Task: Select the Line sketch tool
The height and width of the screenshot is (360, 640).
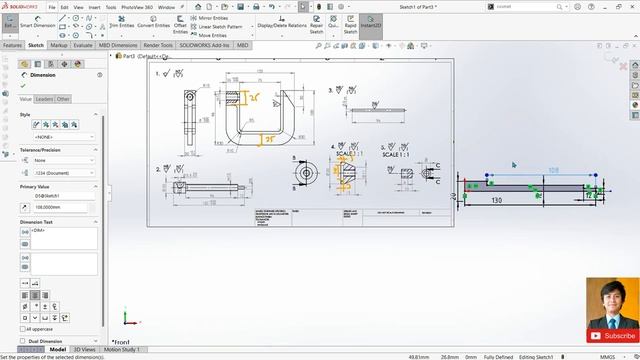Action: [62, 18]
